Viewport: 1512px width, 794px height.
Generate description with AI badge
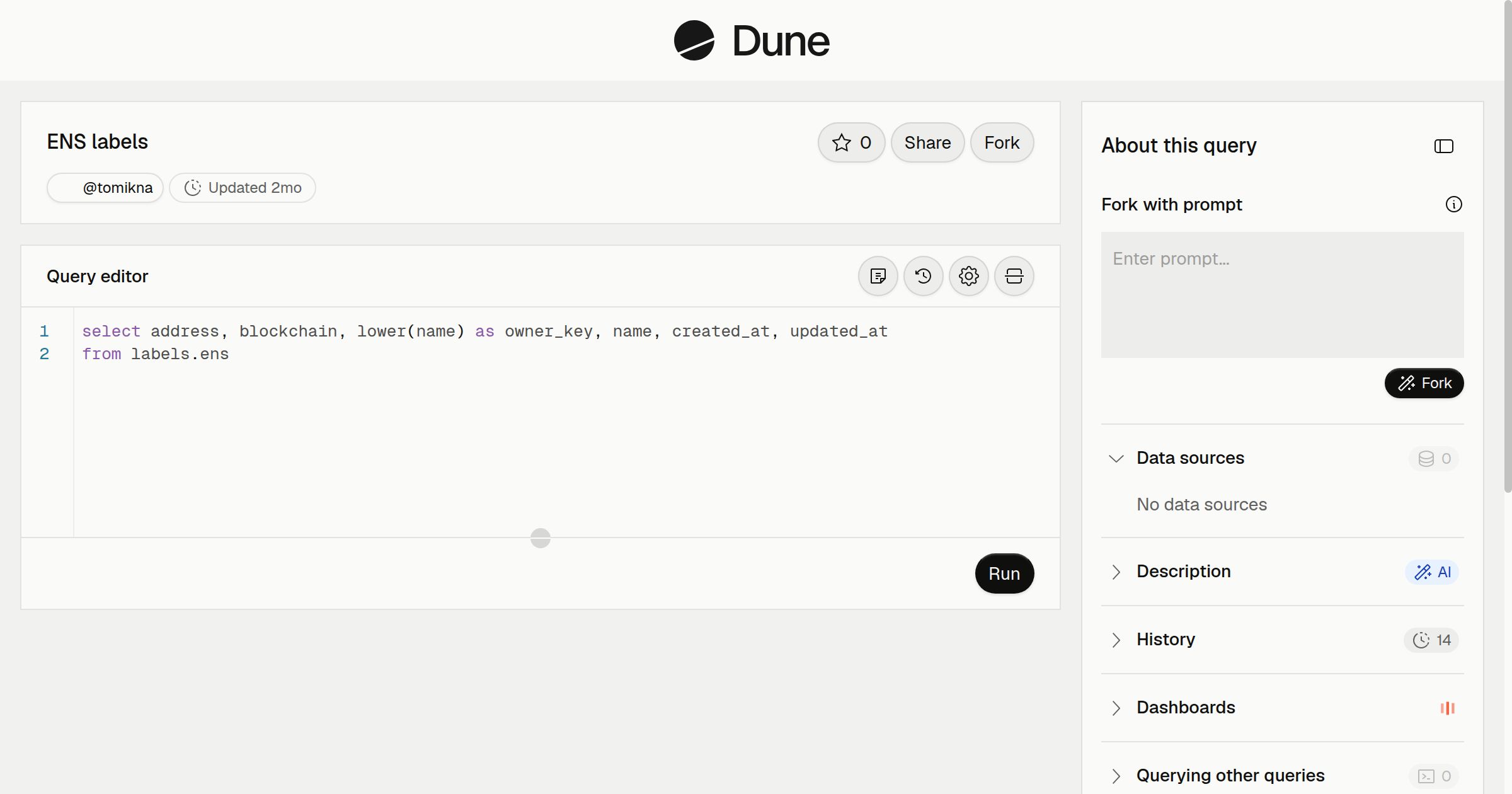(1432, 572)
